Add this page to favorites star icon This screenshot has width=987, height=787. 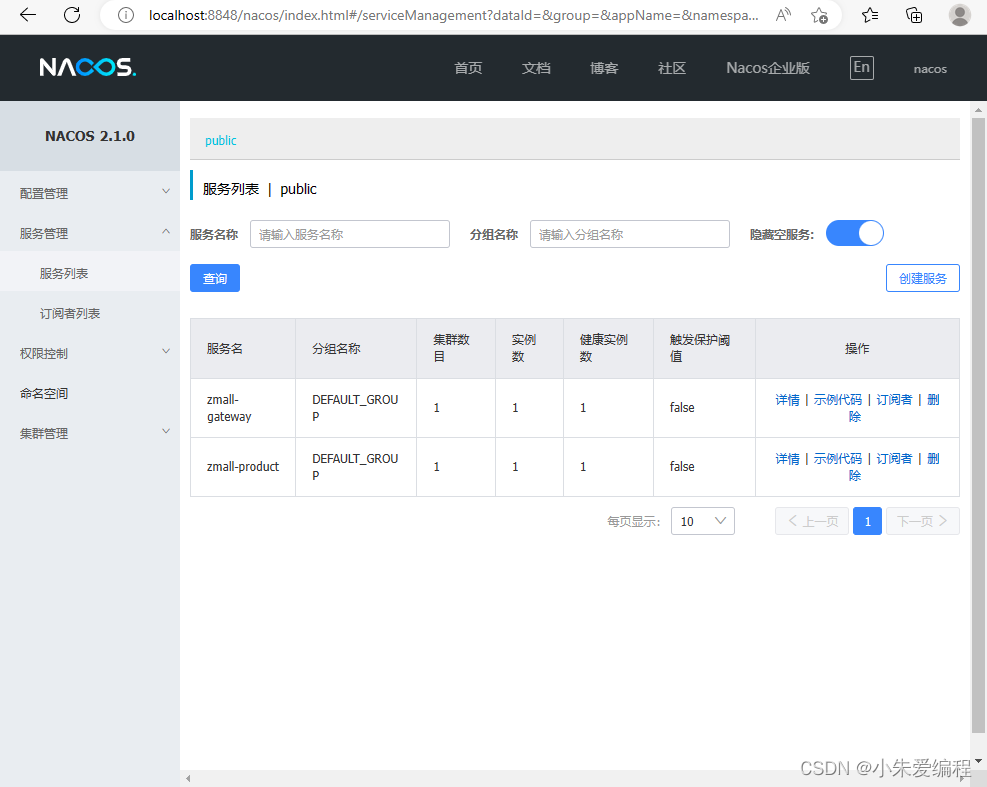(819, 15)
